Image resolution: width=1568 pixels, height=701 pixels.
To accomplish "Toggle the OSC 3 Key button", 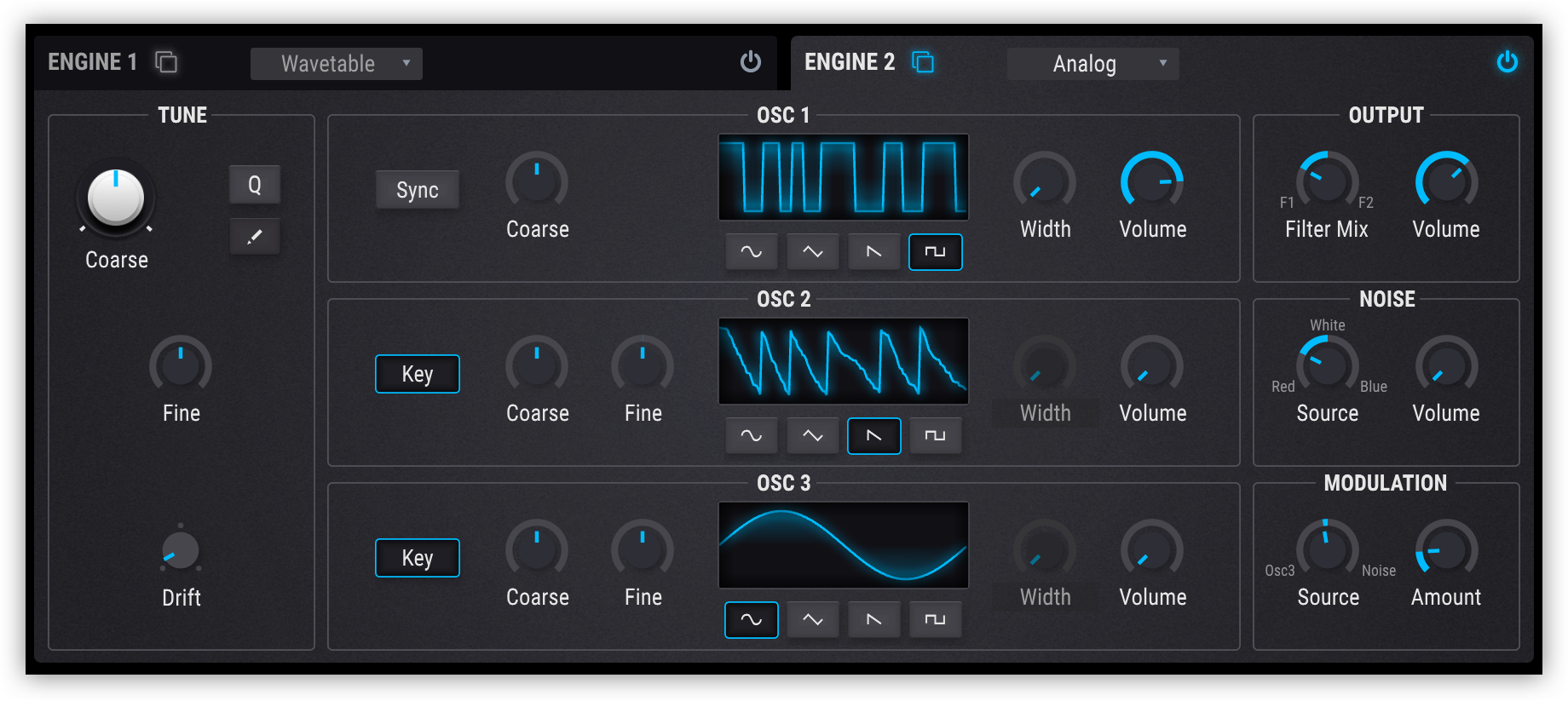I will coord(418,558).
